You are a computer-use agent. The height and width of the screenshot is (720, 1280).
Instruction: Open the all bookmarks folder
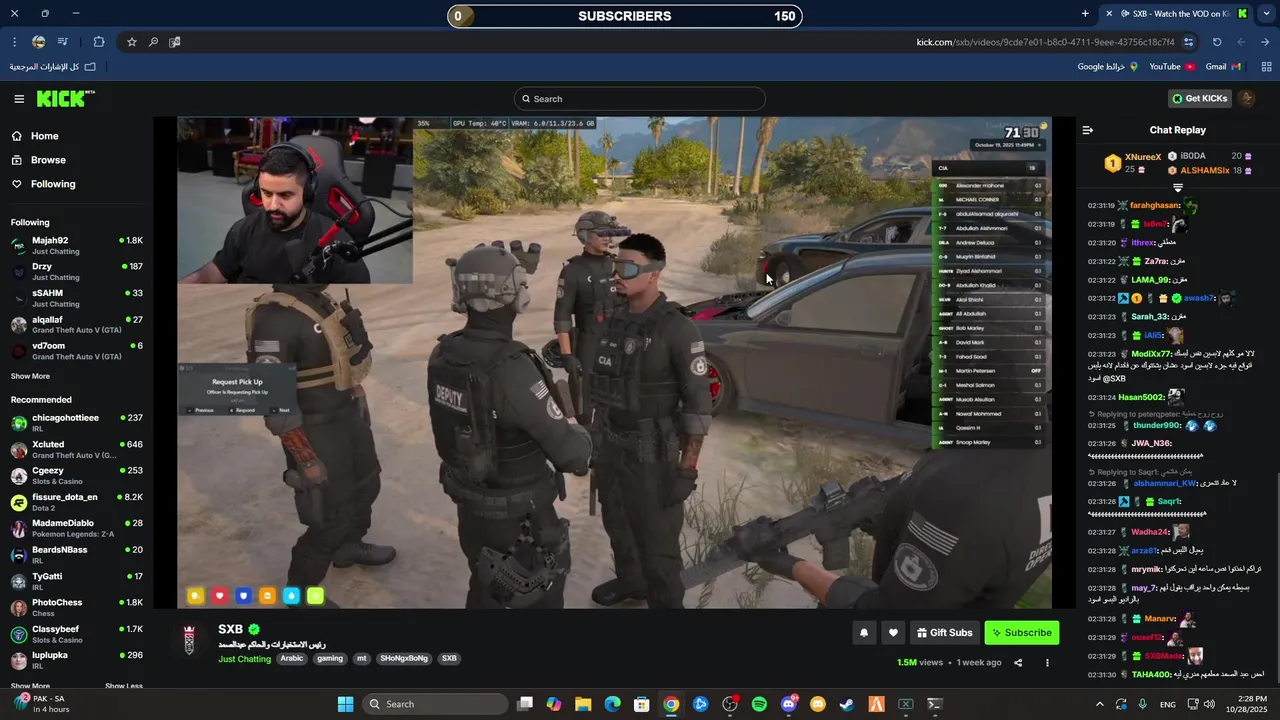52,67
